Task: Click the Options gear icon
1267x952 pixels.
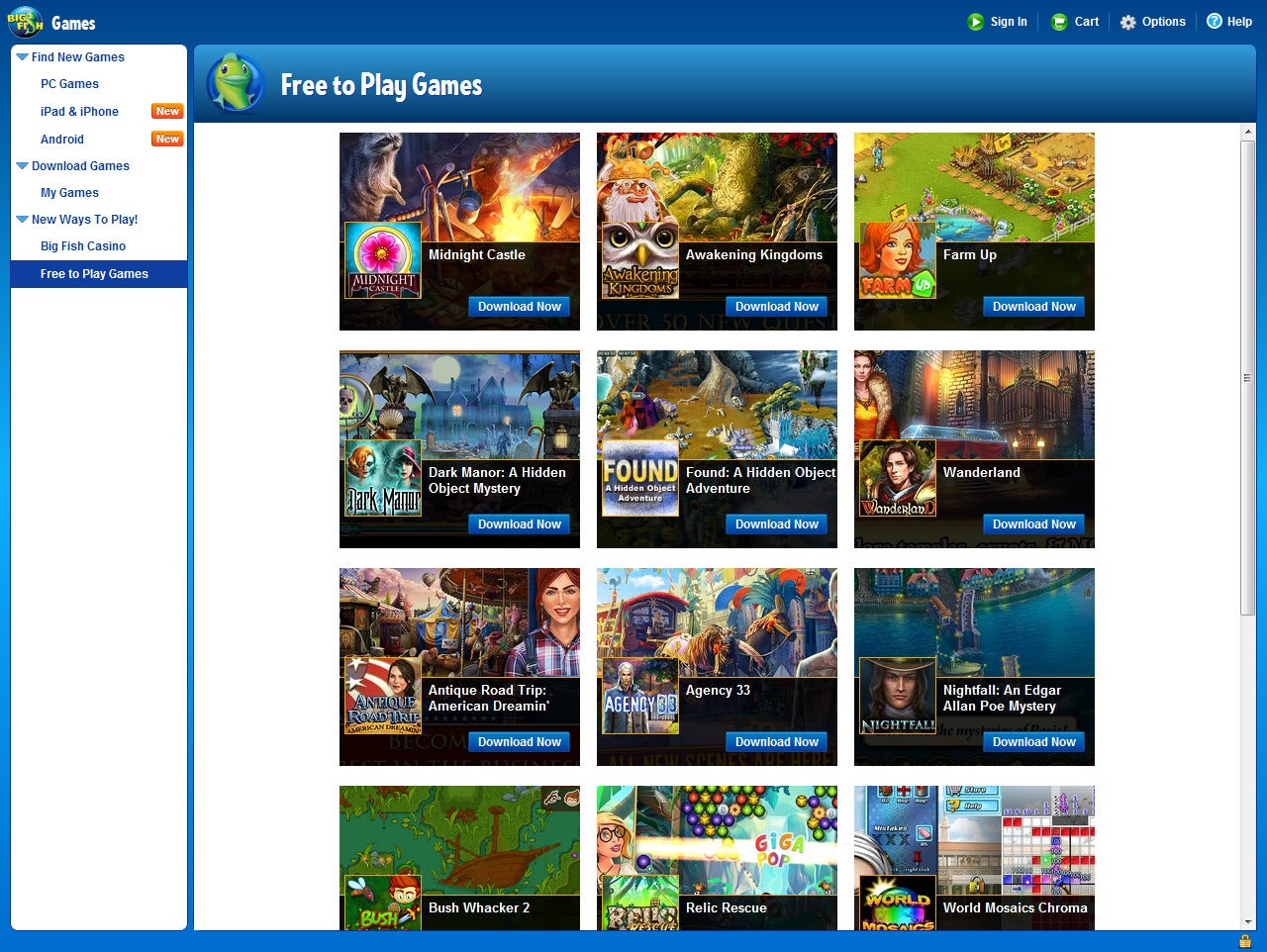Action: tap(1128, 22)
